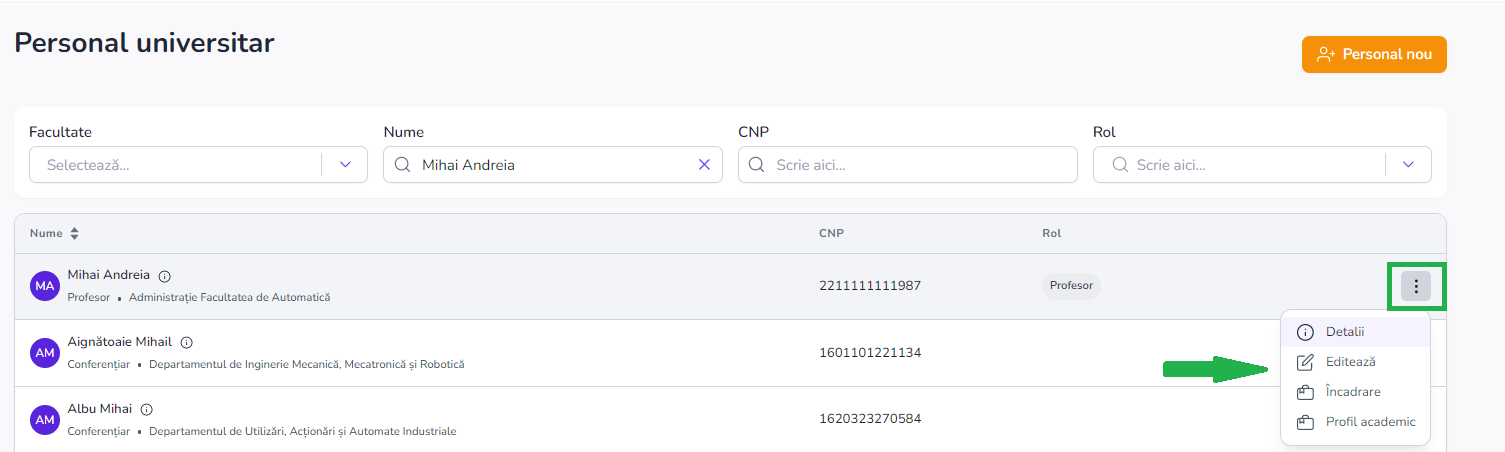Screen dimensions: 1505x452
Task: Click the Mihai Andreia name link
Action: (109, 275)
